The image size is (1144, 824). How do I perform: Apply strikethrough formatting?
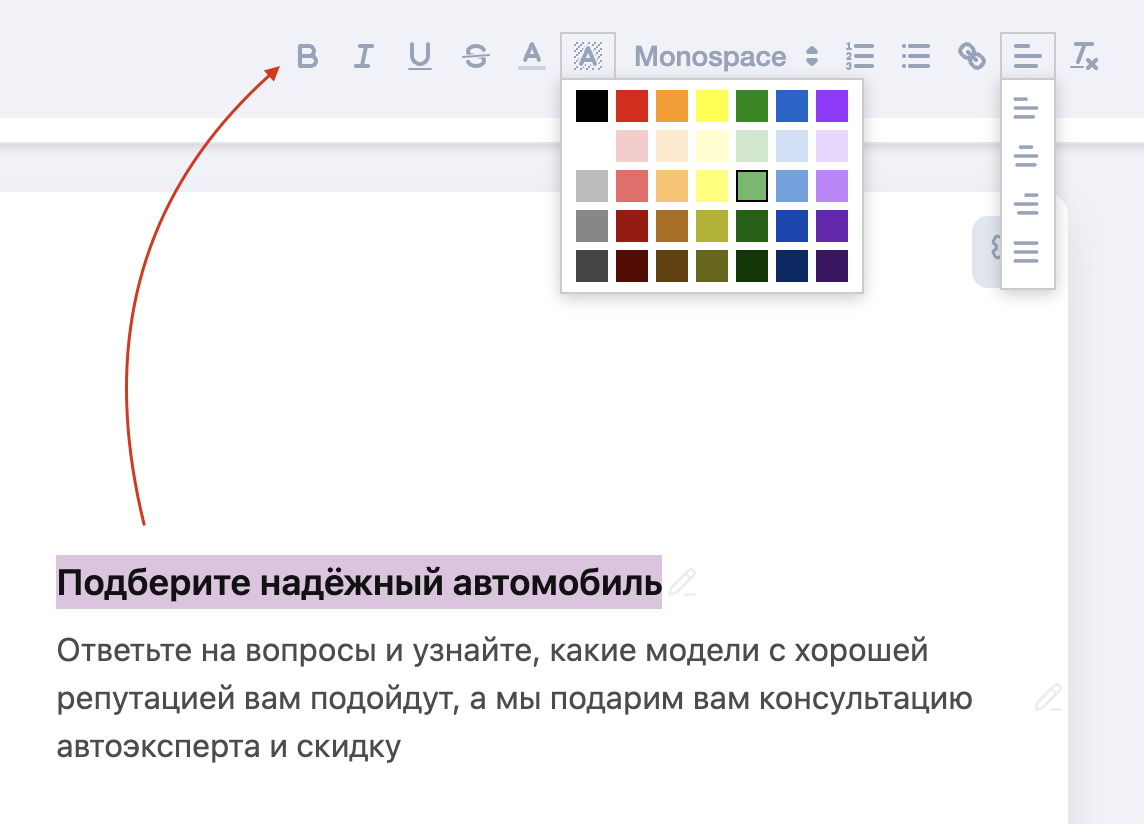(476, 57)
